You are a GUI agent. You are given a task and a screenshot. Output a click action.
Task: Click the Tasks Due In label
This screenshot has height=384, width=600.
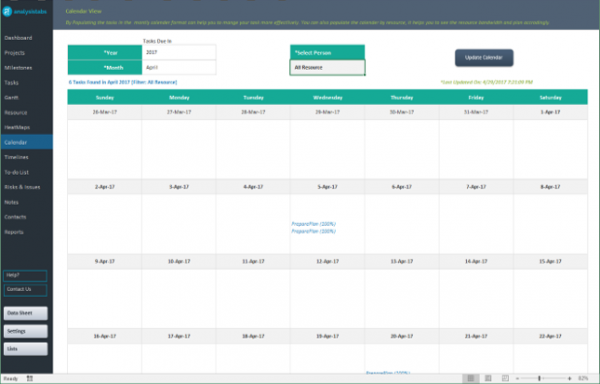[157, 41]
